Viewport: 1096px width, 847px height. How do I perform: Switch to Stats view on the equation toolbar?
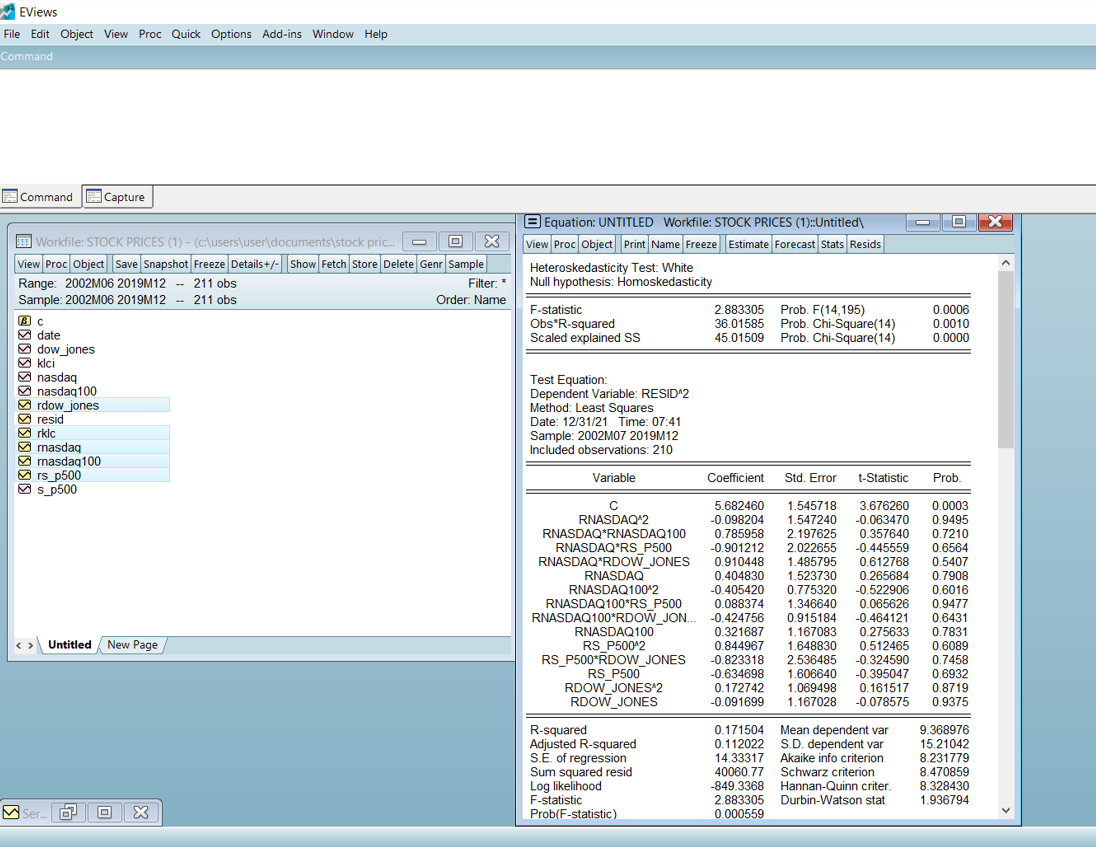click(832, 243)
